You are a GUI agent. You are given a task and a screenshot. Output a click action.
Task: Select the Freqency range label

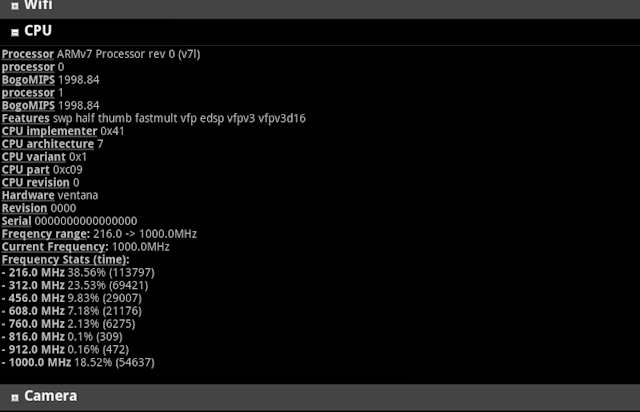(x=46, y=234)
